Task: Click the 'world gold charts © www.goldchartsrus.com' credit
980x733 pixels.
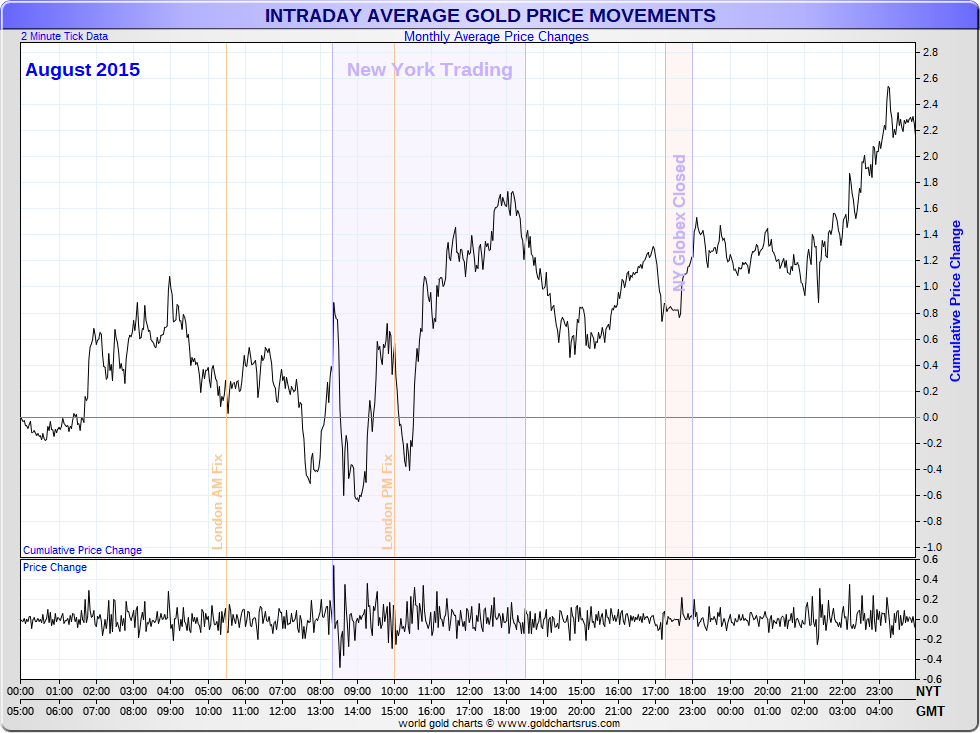Action: coord(509,724)
